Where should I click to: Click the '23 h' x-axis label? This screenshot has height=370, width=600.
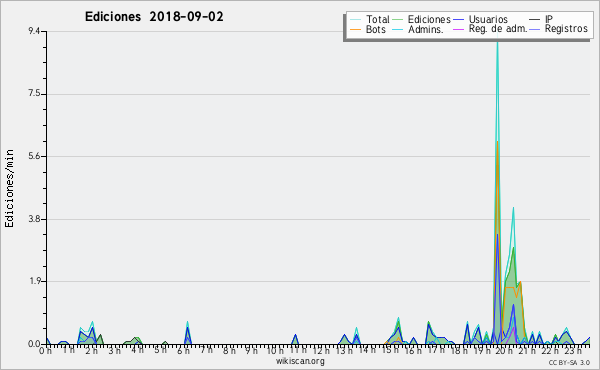coord(573,350)
